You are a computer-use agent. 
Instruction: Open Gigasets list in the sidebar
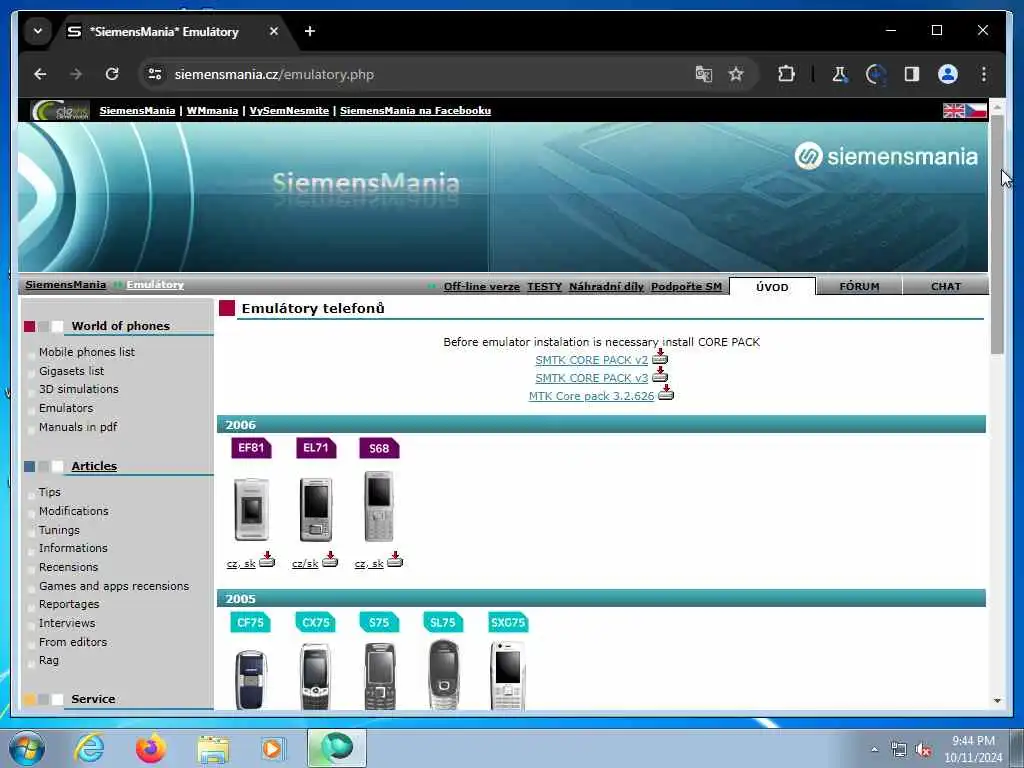(x=71, y=371)
